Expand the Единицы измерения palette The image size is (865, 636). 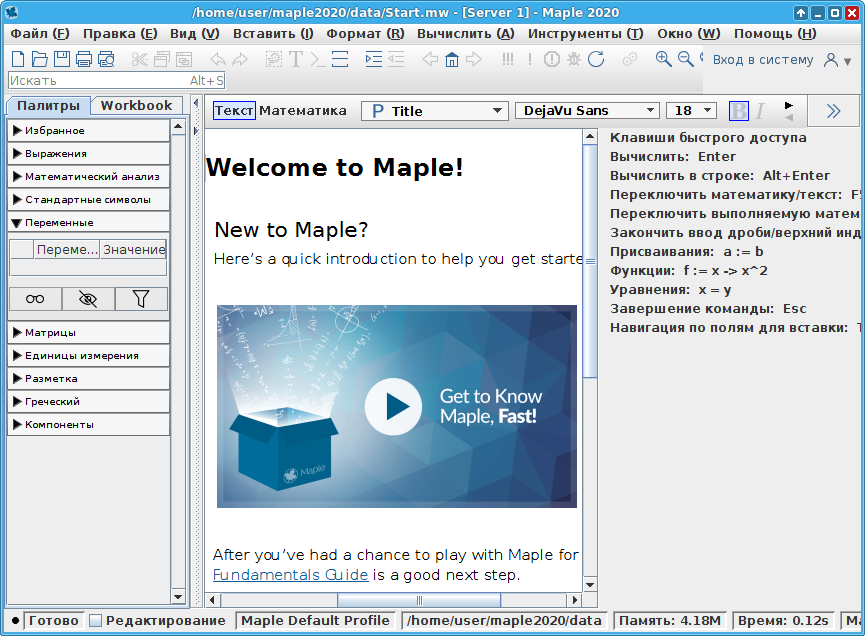(88, 356)
